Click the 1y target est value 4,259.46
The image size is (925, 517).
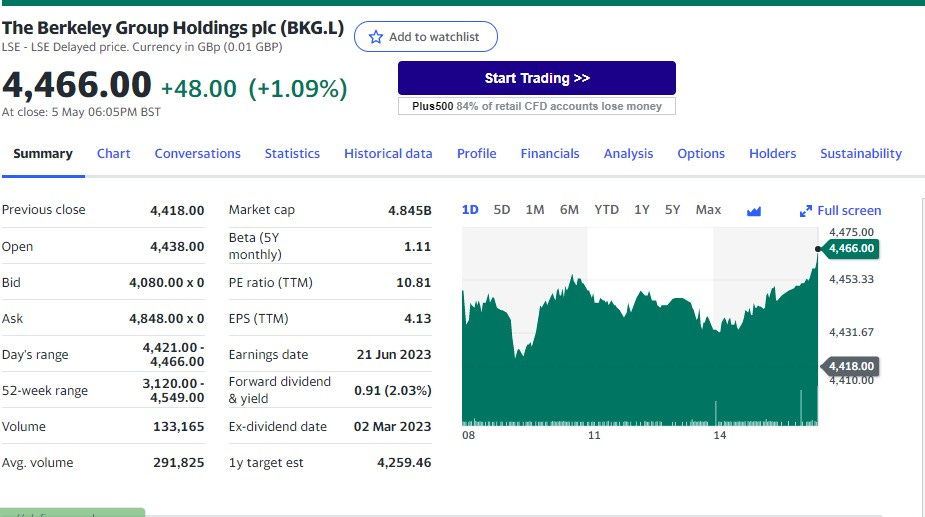(404, 463)
